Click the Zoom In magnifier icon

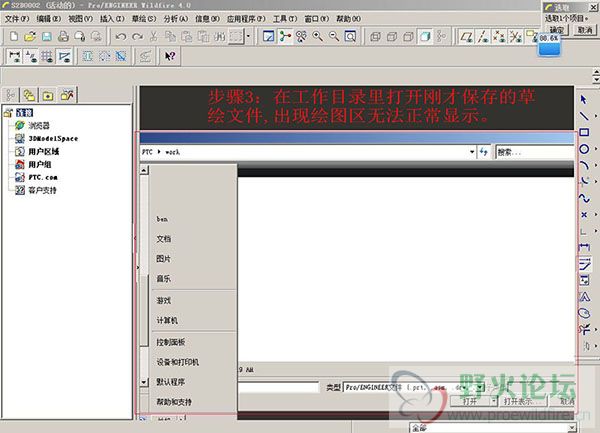pyautogui.click(x=318, y=37)
